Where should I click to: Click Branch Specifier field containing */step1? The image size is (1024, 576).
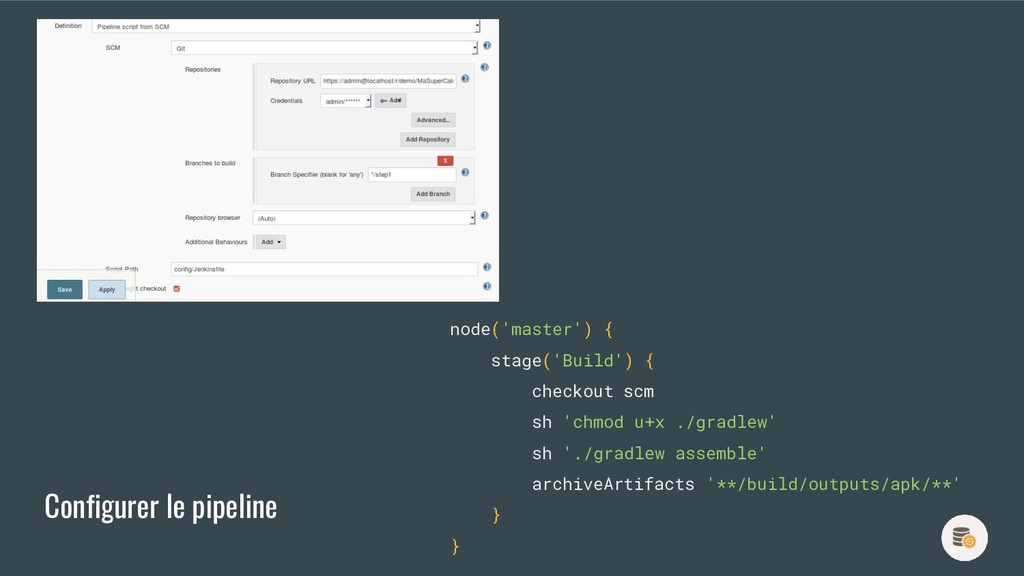point(412,174)
